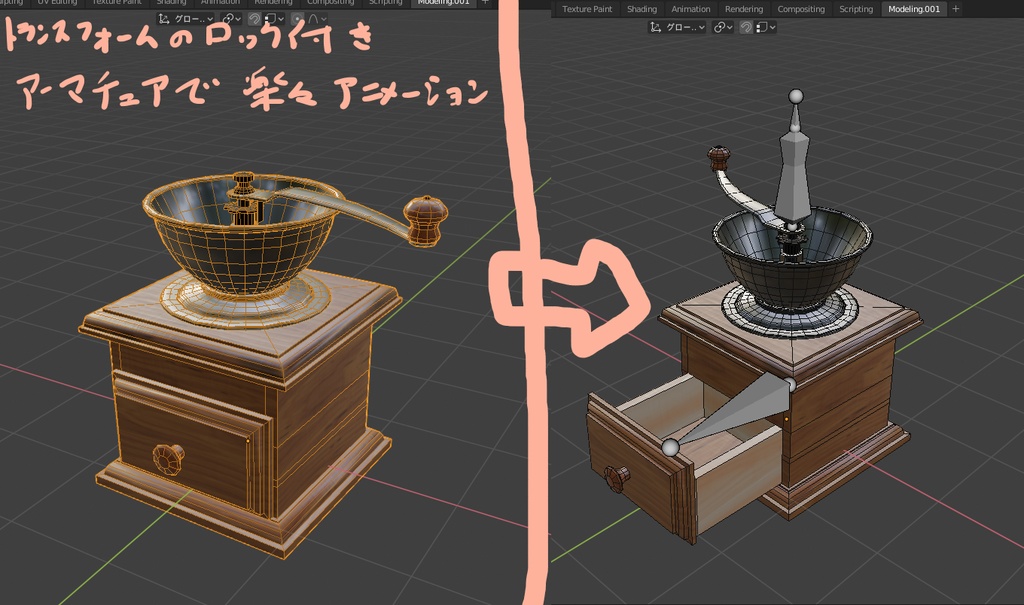The height and width of the screenshot is (605, 1024).
Task: Toggle proportional editing in the left viewport header
Action: 297,17
